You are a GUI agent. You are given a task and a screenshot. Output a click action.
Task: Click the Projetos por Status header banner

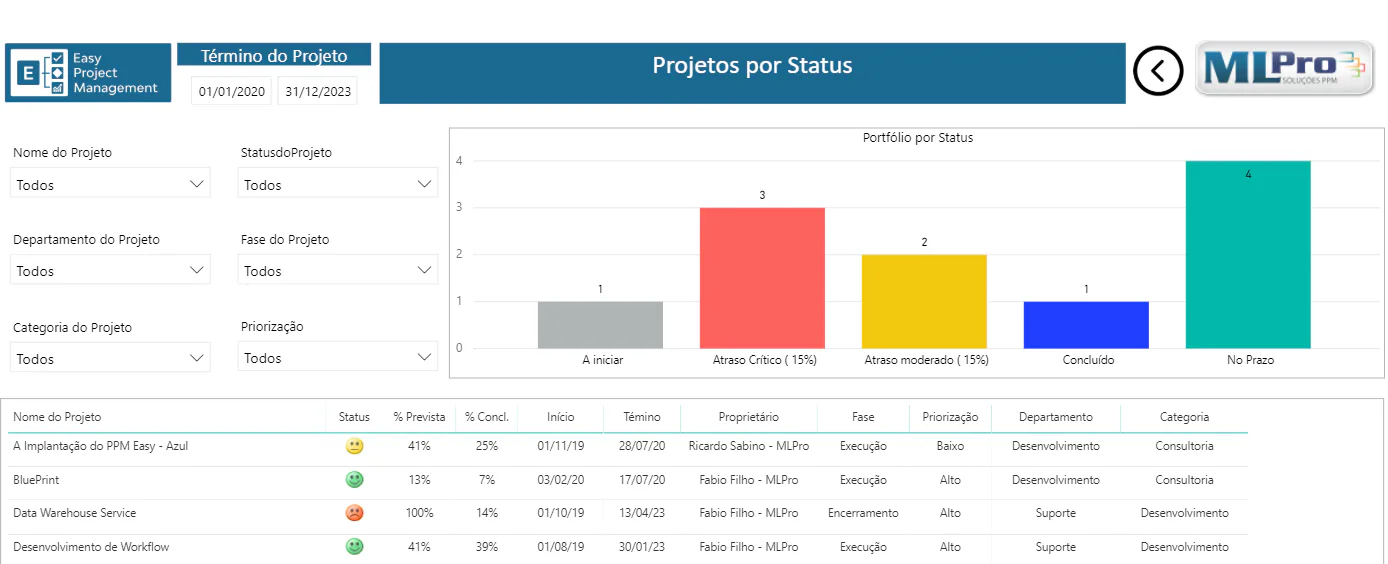(752, 72)
